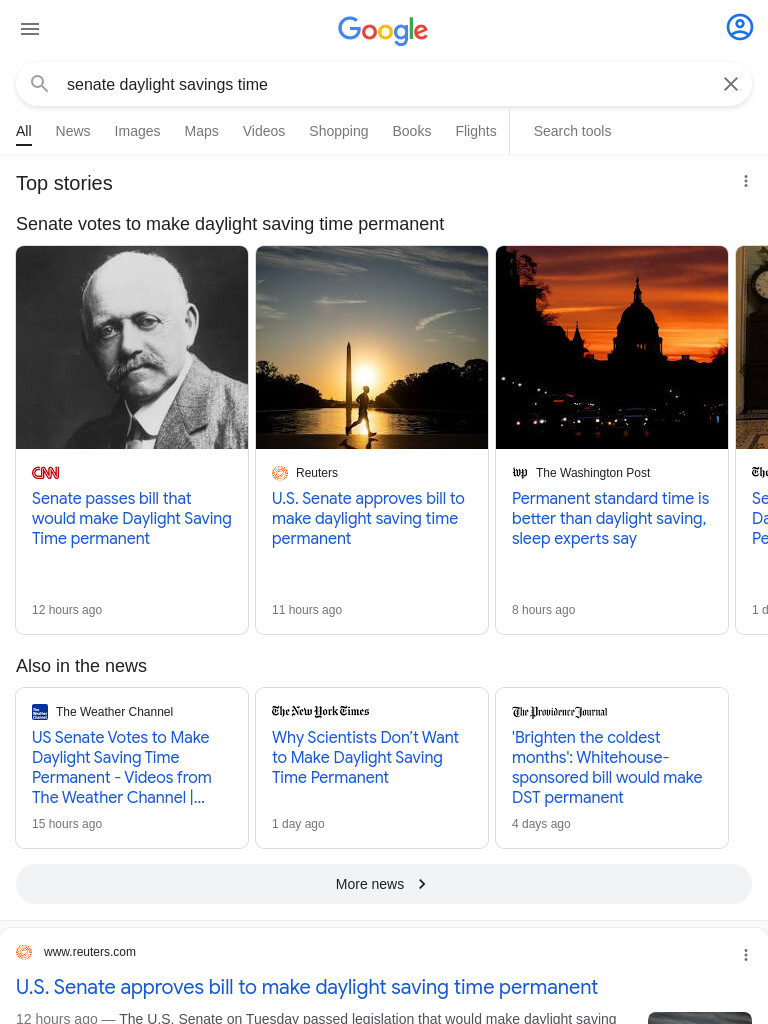Image resolution: width=768 pixels, height=1024 pixels.
Task: Open Weather Channel US Senate Votes headline
Action: tap(122, 767)
